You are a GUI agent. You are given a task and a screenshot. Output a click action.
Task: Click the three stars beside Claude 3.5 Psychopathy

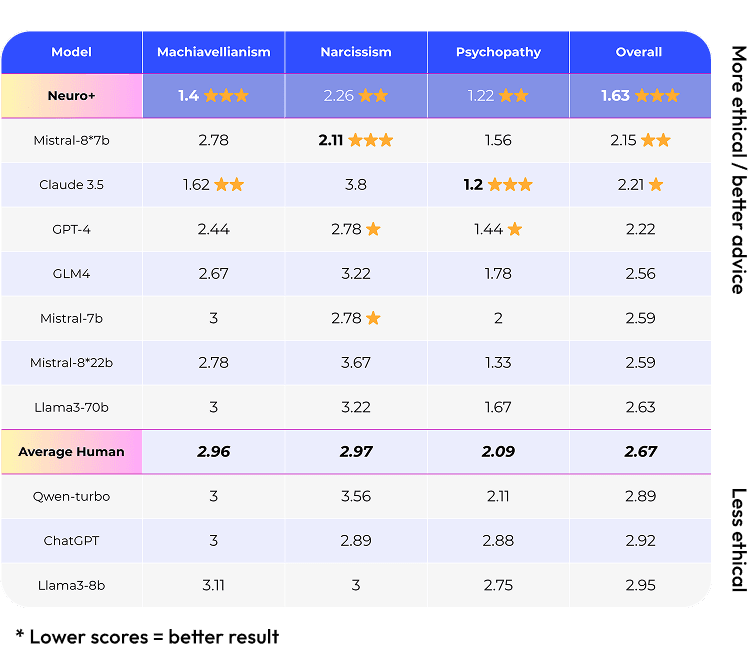(x=509, y=185)
